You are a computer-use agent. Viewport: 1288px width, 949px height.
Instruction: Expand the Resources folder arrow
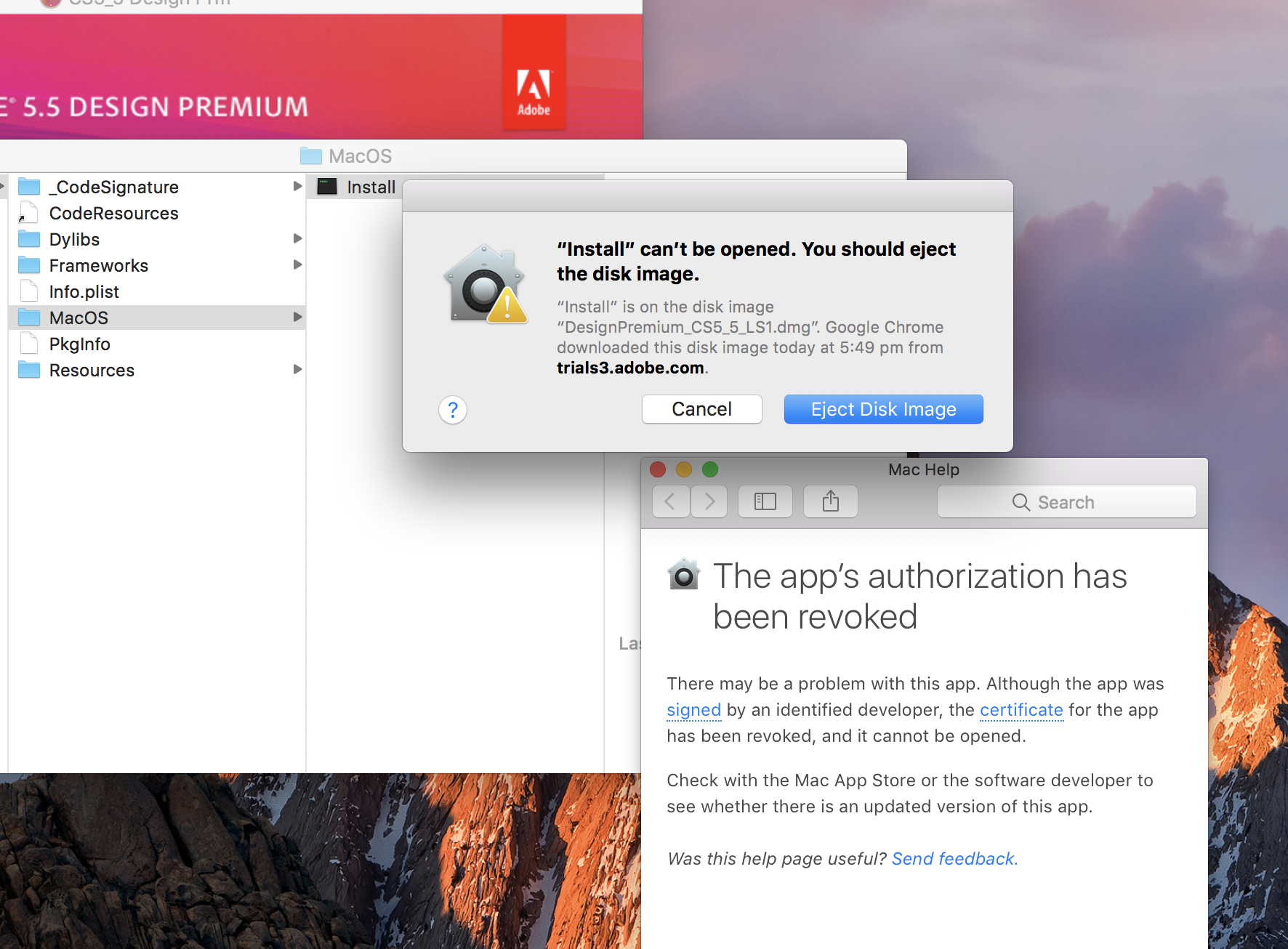click(297, 369)
